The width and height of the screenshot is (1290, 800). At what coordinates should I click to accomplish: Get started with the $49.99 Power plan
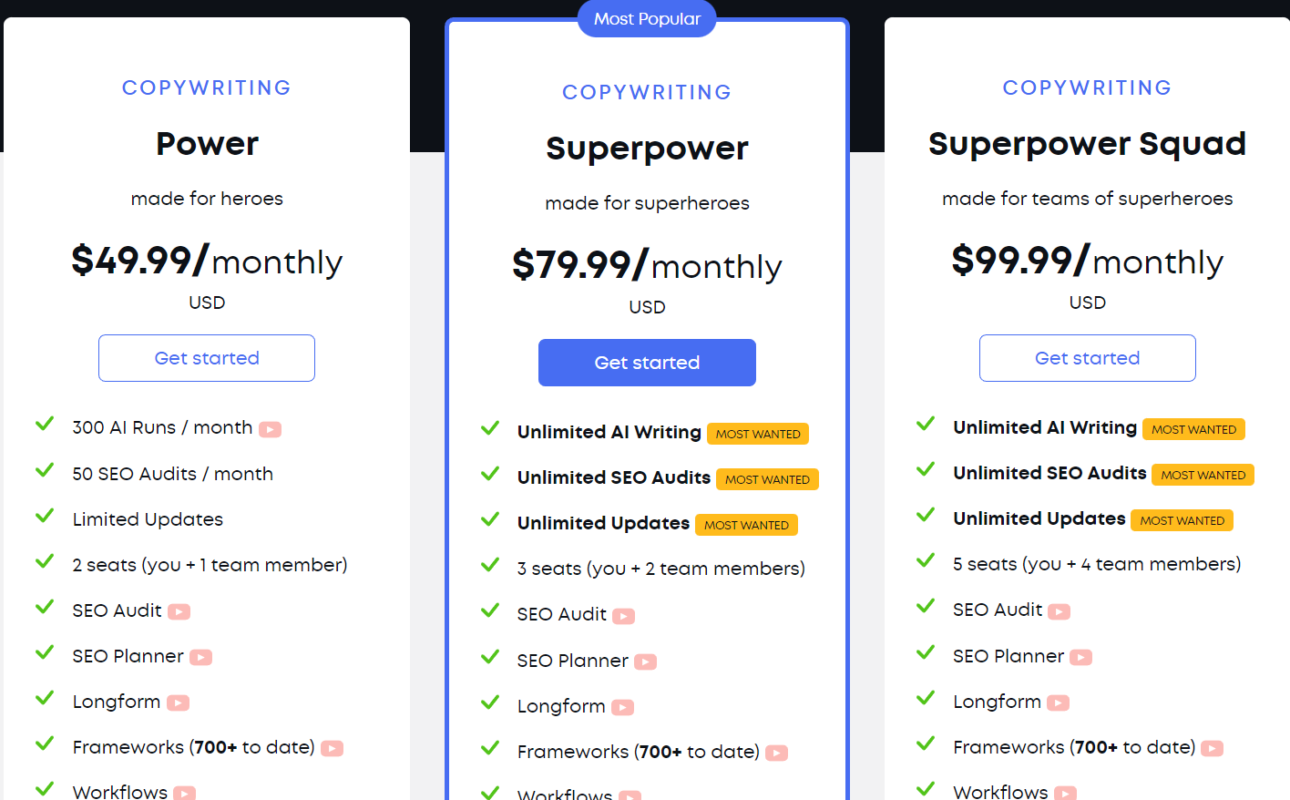207,358
